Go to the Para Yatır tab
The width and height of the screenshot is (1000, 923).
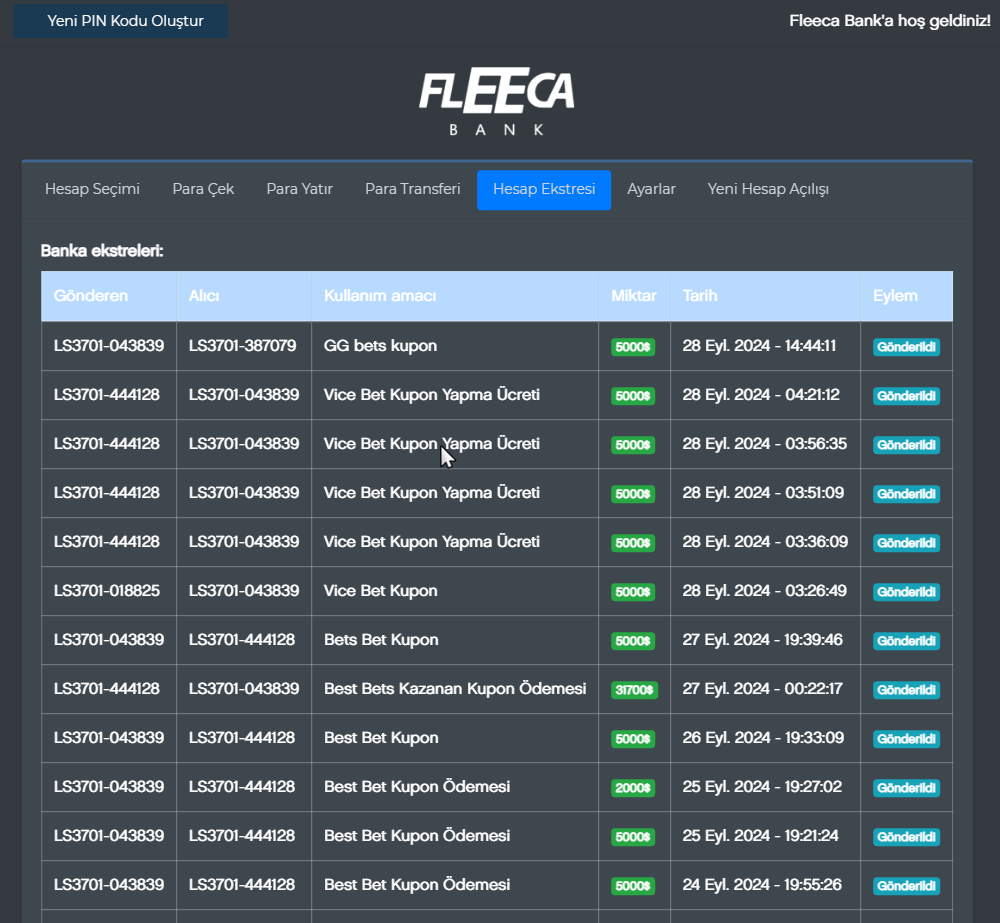coord(299,189)
